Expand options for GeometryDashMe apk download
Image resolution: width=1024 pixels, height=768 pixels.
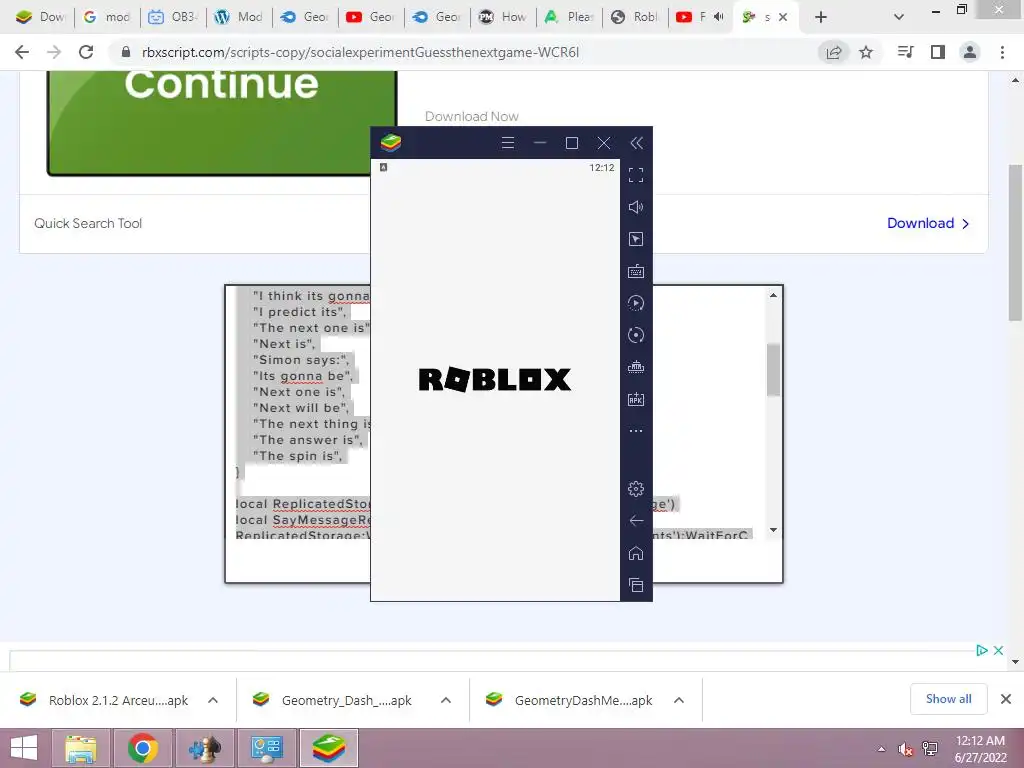tap(679, 700)
